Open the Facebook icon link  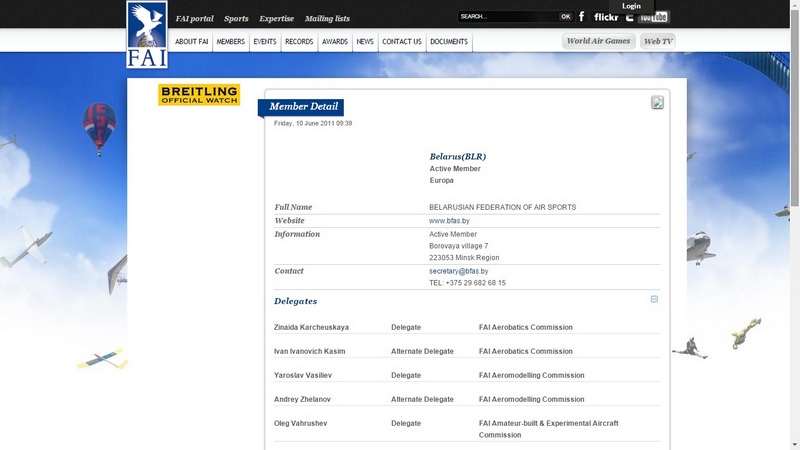pyautogui.click(x=582, y=17)
